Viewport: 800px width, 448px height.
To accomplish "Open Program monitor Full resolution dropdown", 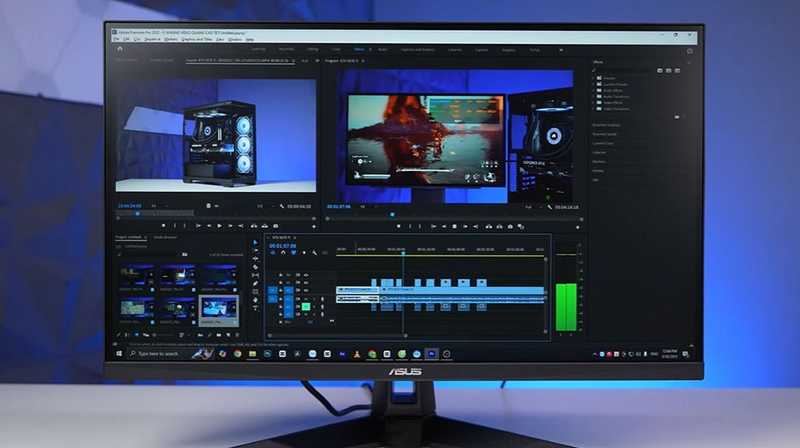I will click(x=533, y=207).
